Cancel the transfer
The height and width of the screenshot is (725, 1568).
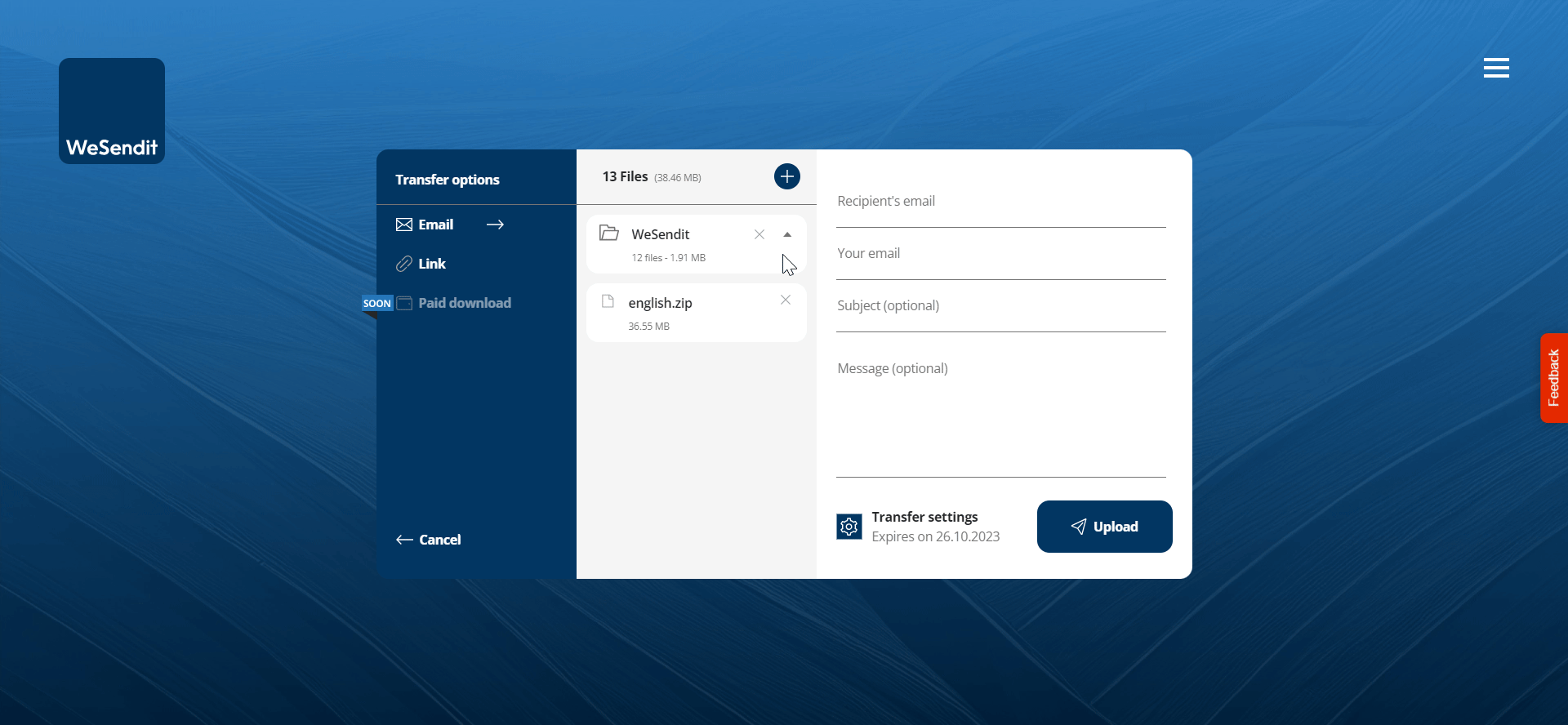point(429,540)
